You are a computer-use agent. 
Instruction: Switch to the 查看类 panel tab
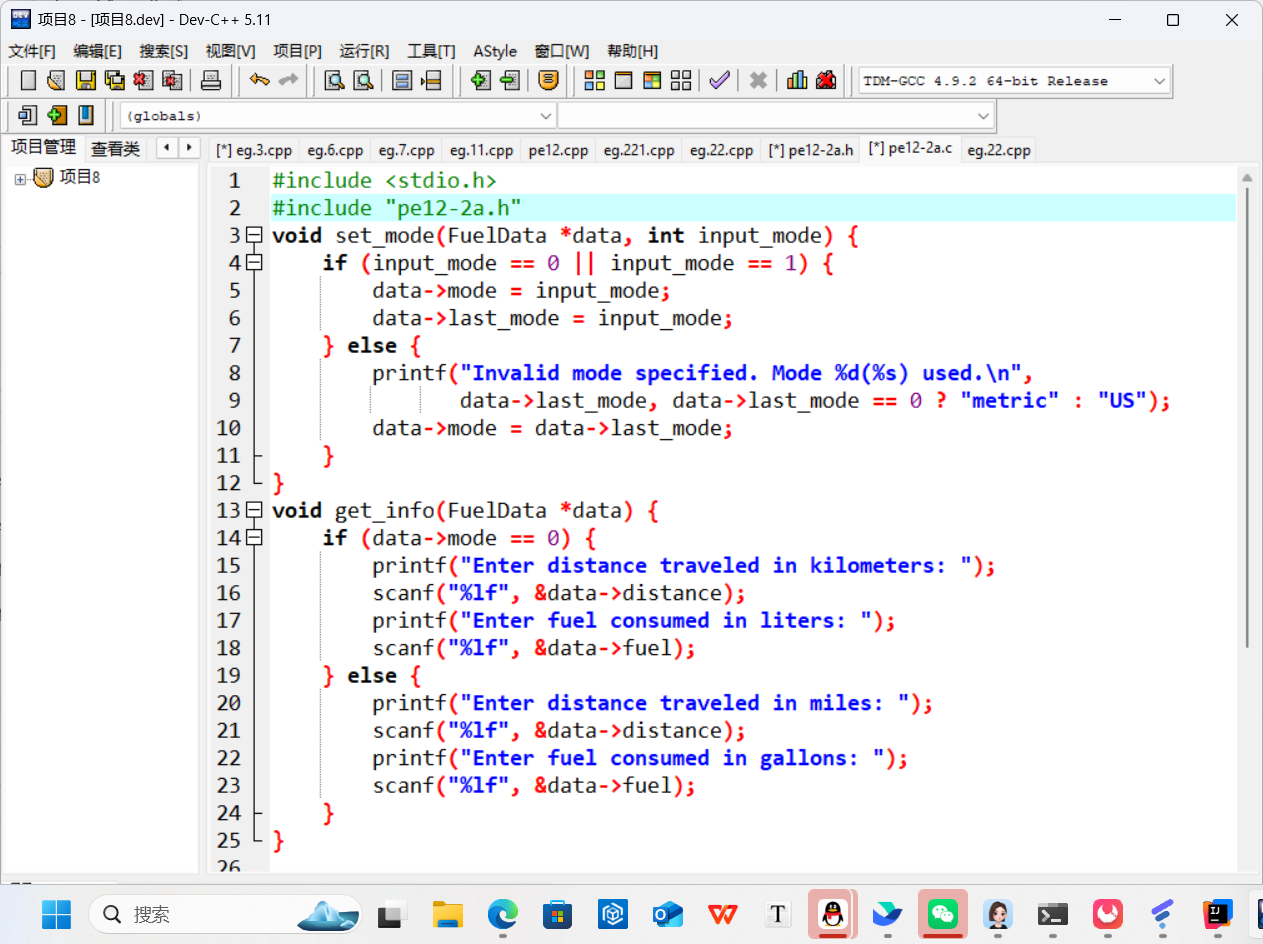pos(115,149)
